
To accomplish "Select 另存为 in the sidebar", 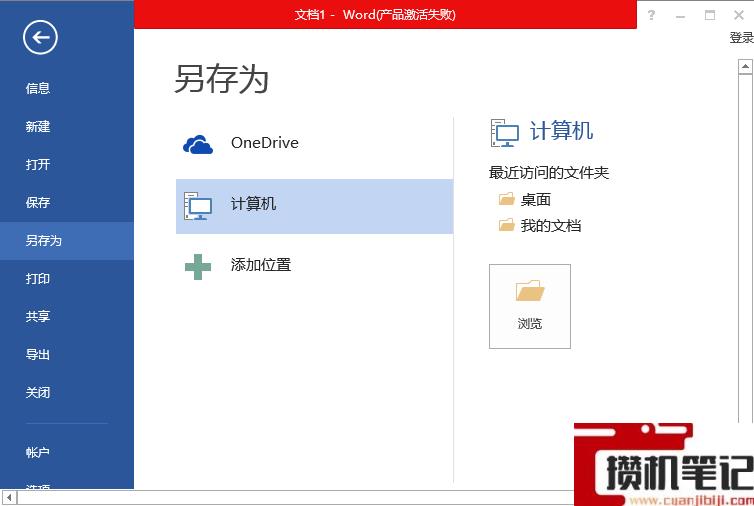I will click(x=67, y=240).
